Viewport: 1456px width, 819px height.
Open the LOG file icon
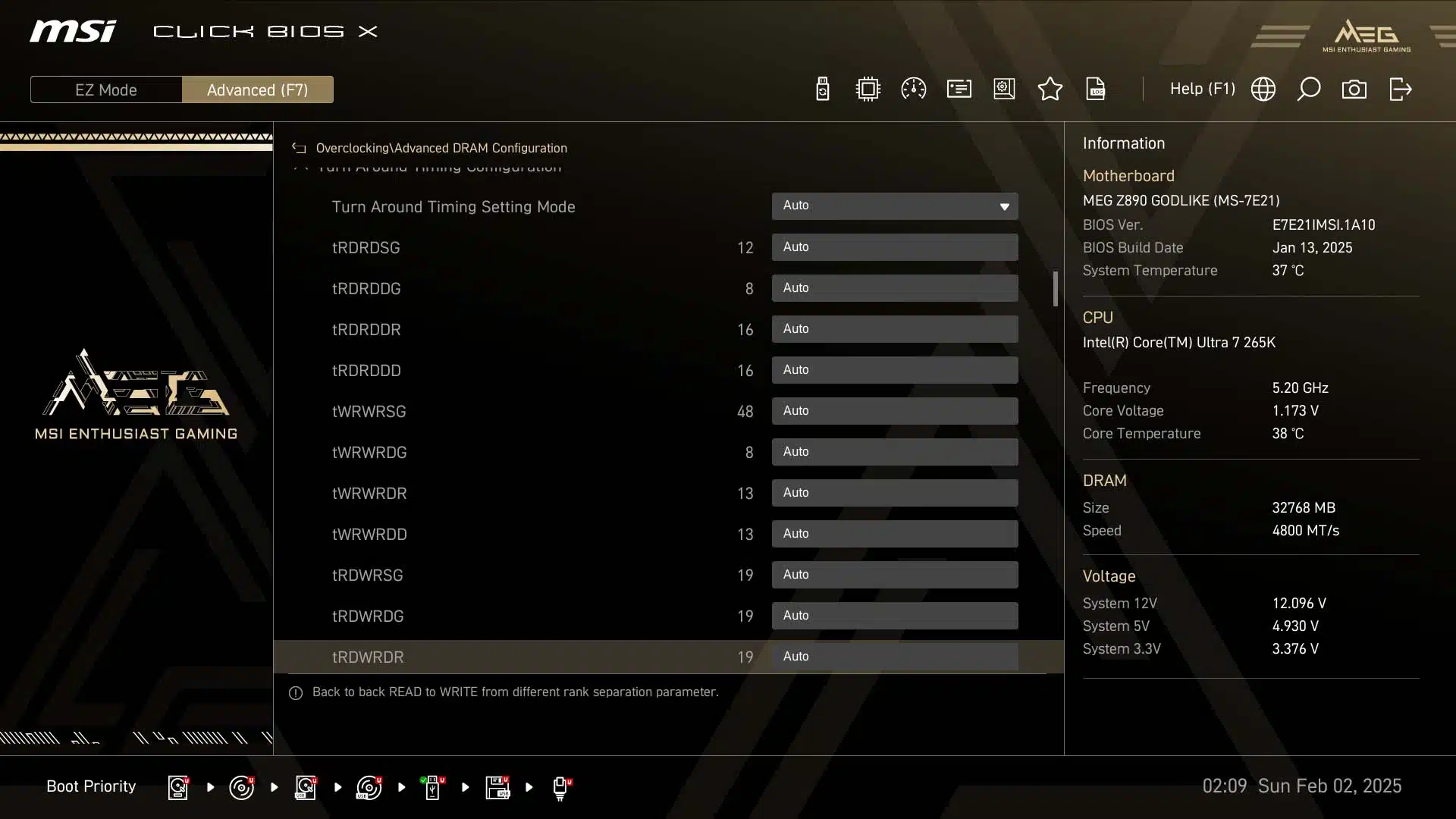click(1096, 89)
